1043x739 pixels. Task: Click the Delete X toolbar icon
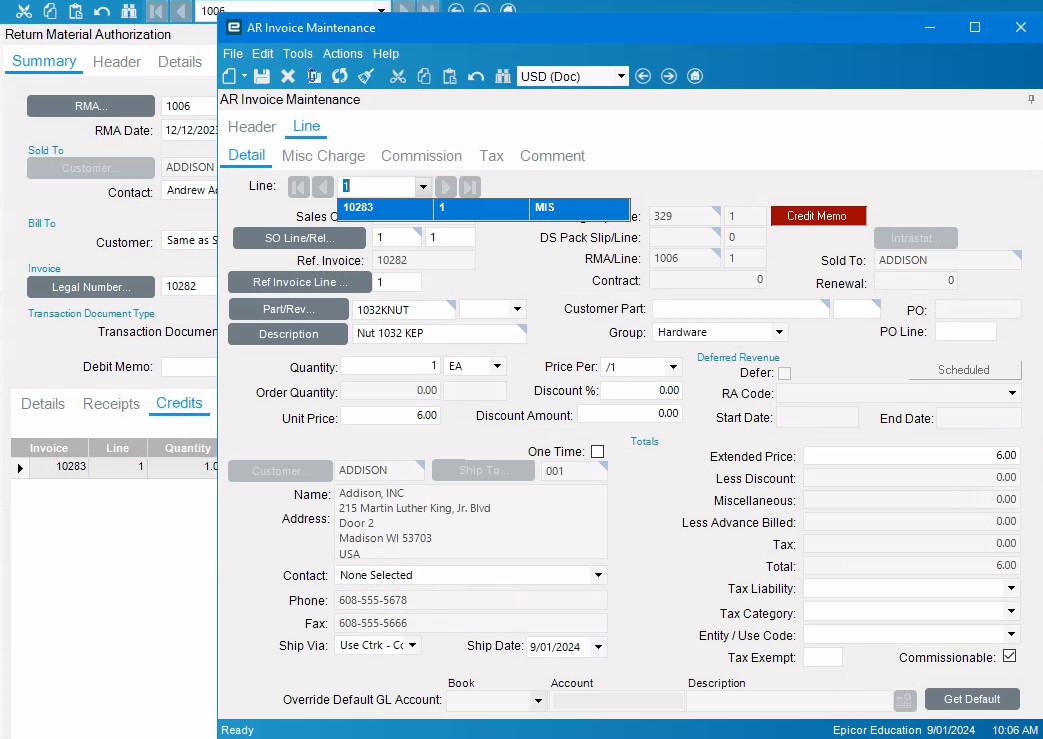click(x=288, y=76)
